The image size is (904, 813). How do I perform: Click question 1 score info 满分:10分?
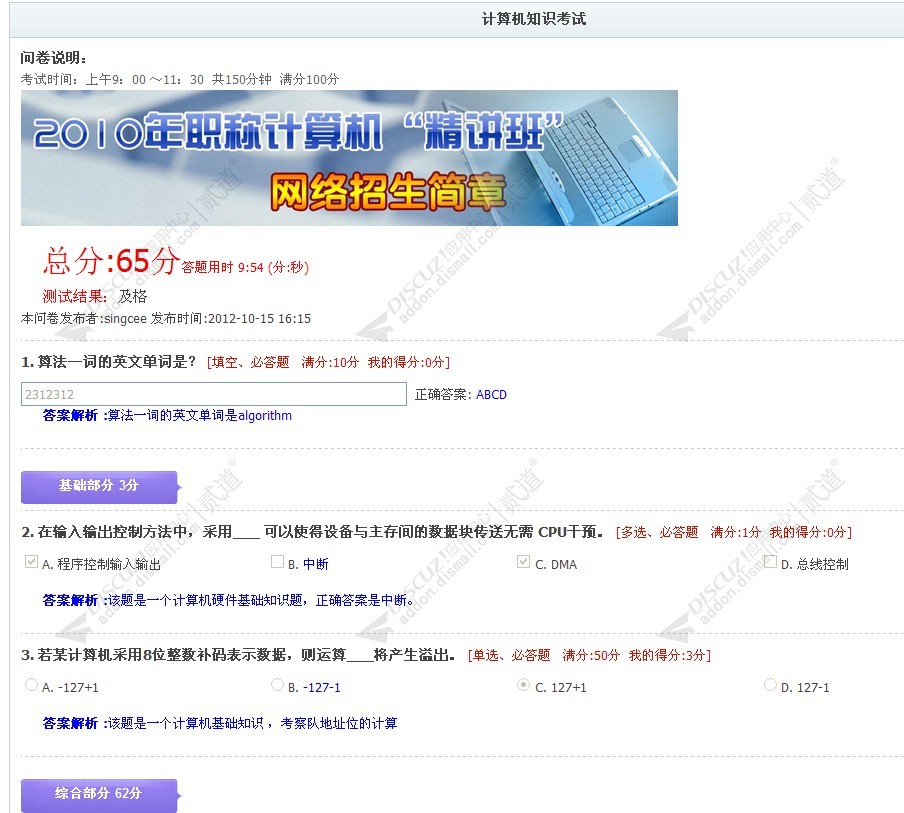coord(329,363)
